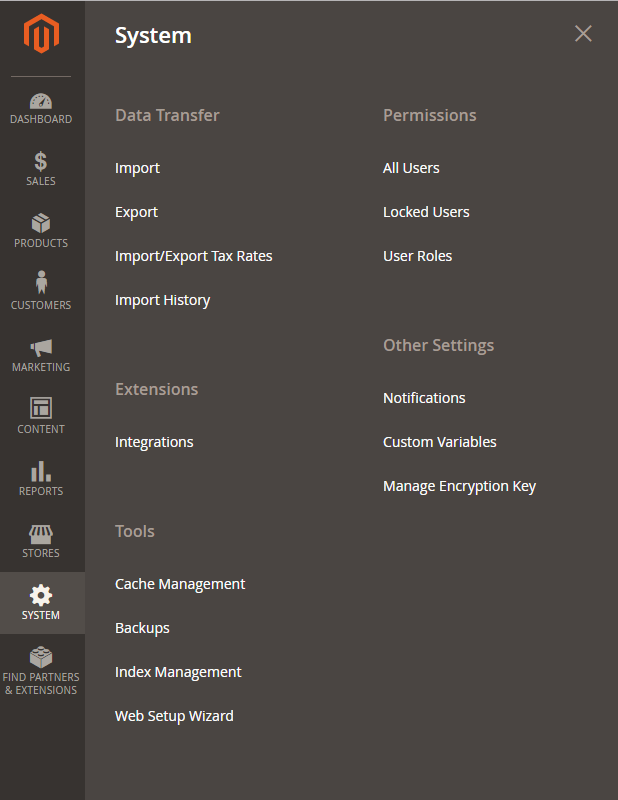Open Find Partners & Extensions icon
The width and height of the screenshot is (618, 800).
pyautogui.click(x=41, y=658)
